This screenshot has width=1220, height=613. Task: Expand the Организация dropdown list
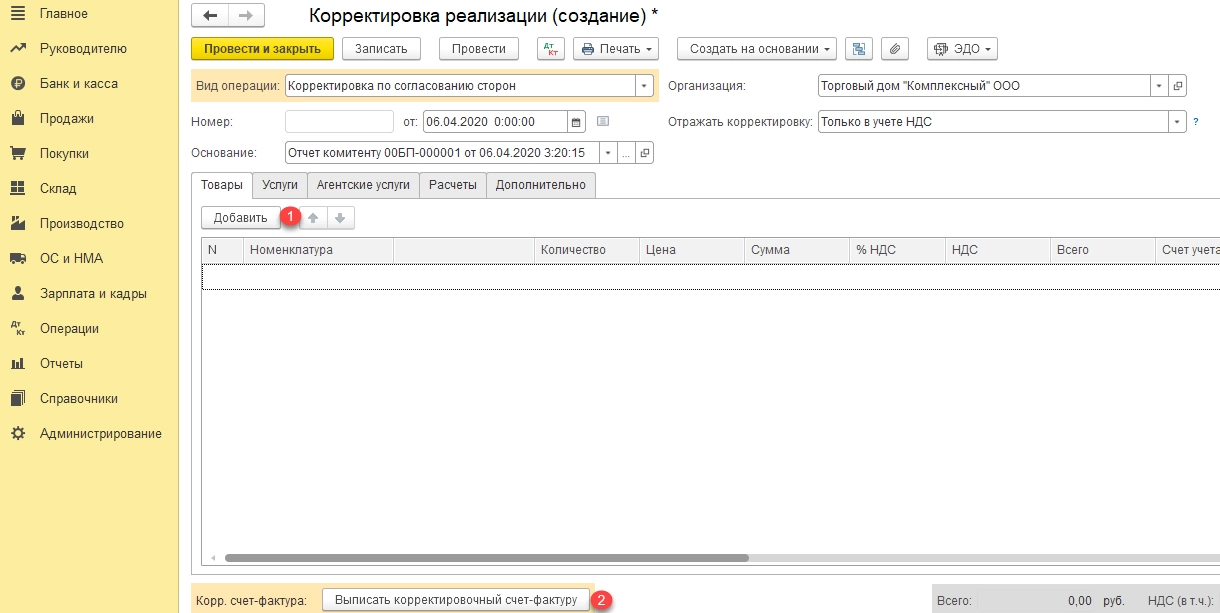pos(1159,86)
